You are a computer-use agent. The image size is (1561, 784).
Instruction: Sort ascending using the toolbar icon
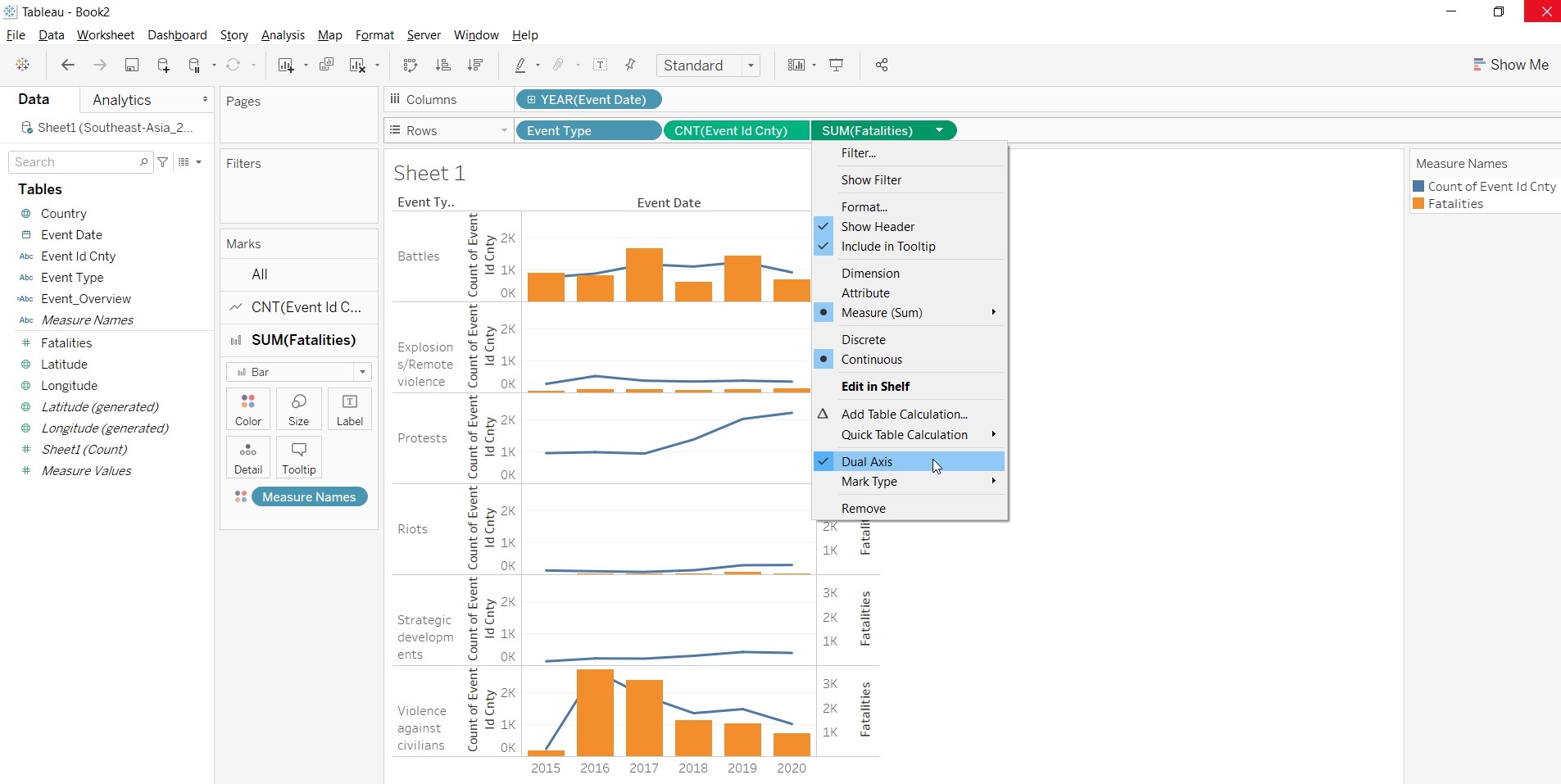click(442, 66)
